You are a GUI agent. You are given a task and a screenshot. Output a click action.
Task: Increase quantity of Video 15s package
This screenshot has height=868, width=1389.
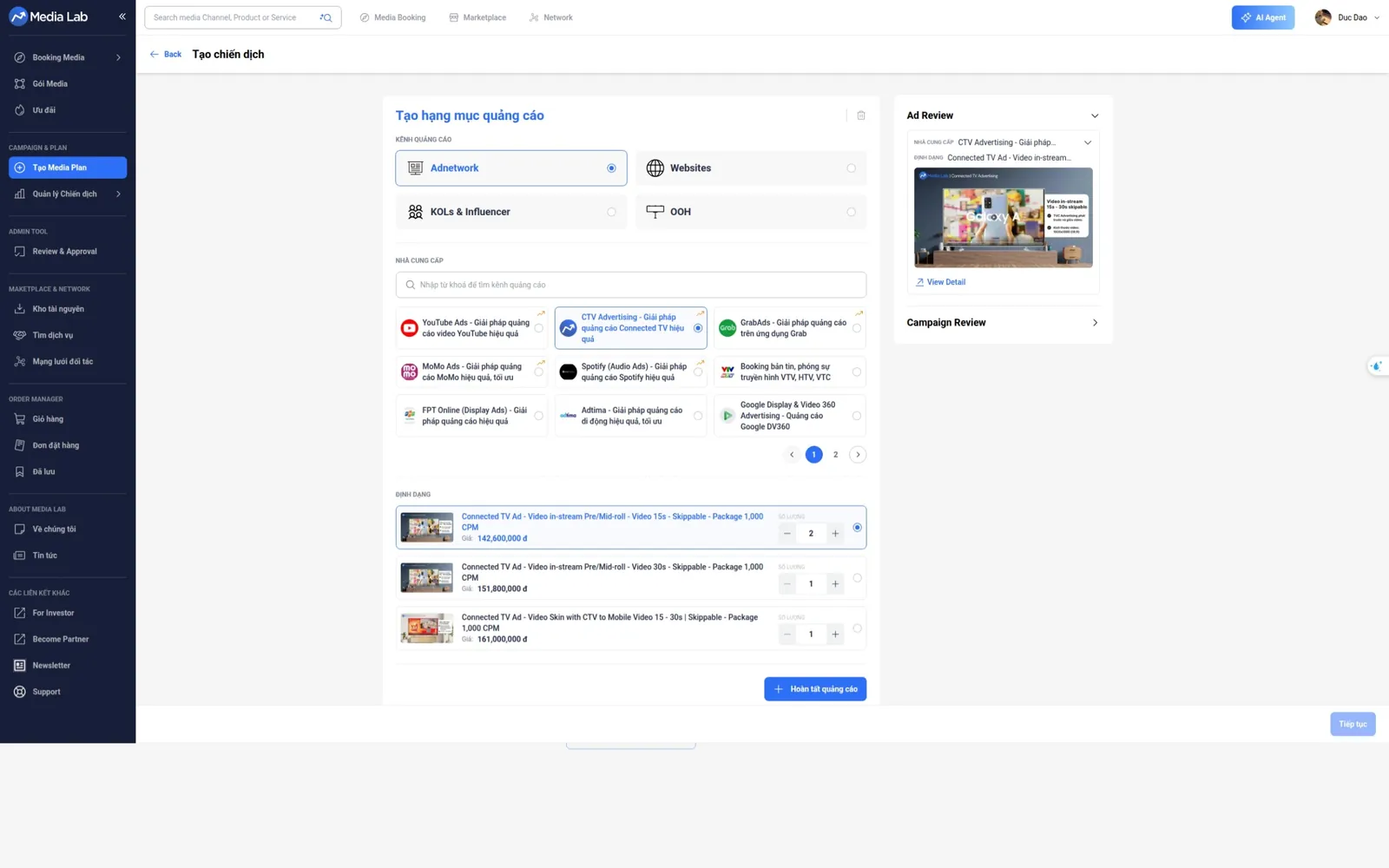pyautogui.click(x=835, y=534)
